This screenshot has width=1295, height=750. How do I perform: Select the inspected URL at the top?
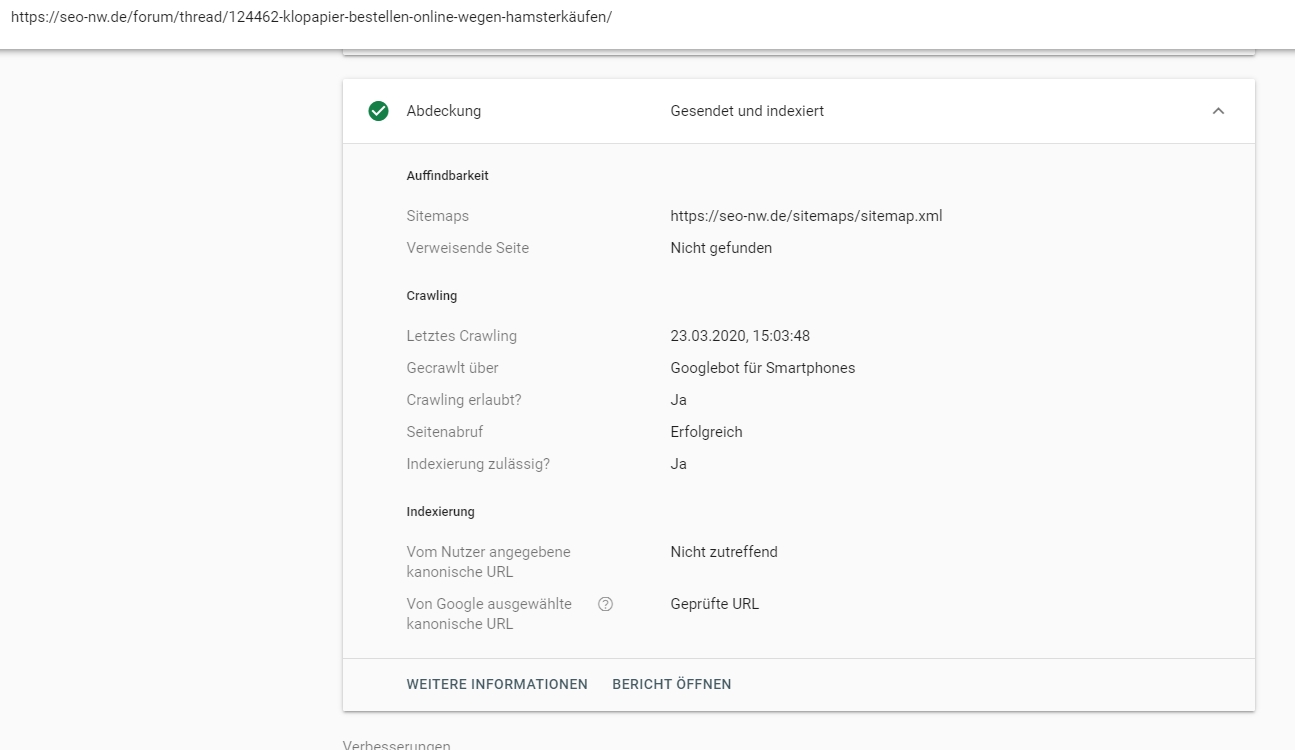click(x=311, y=17)
